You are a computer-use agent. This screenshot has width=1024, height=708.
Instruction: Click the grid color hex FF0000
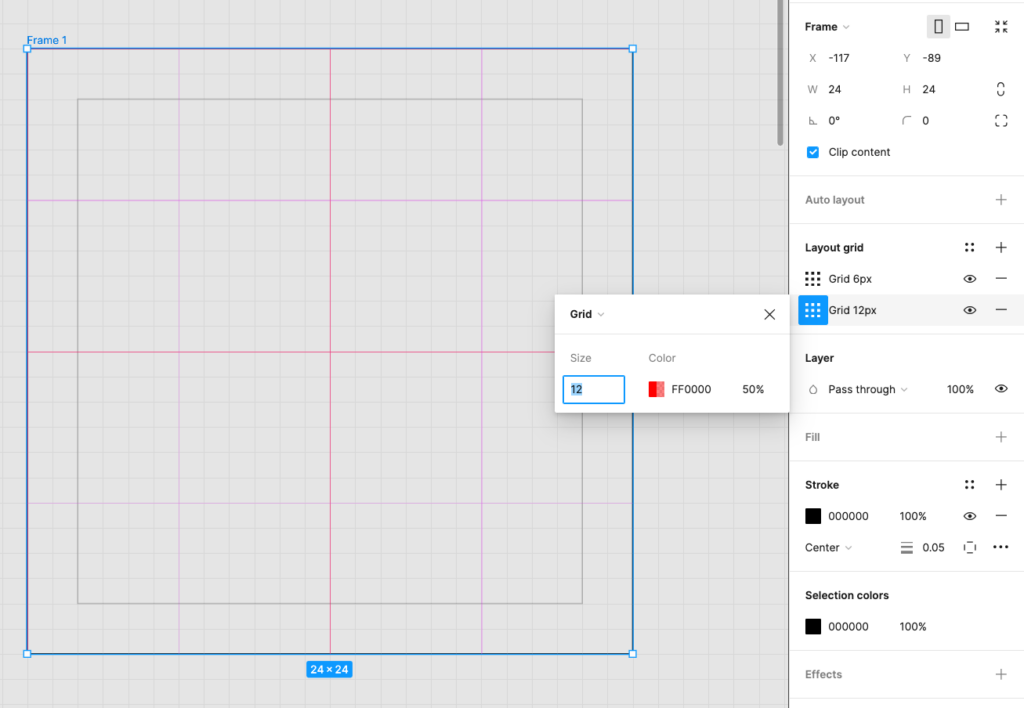pos(691,389)
